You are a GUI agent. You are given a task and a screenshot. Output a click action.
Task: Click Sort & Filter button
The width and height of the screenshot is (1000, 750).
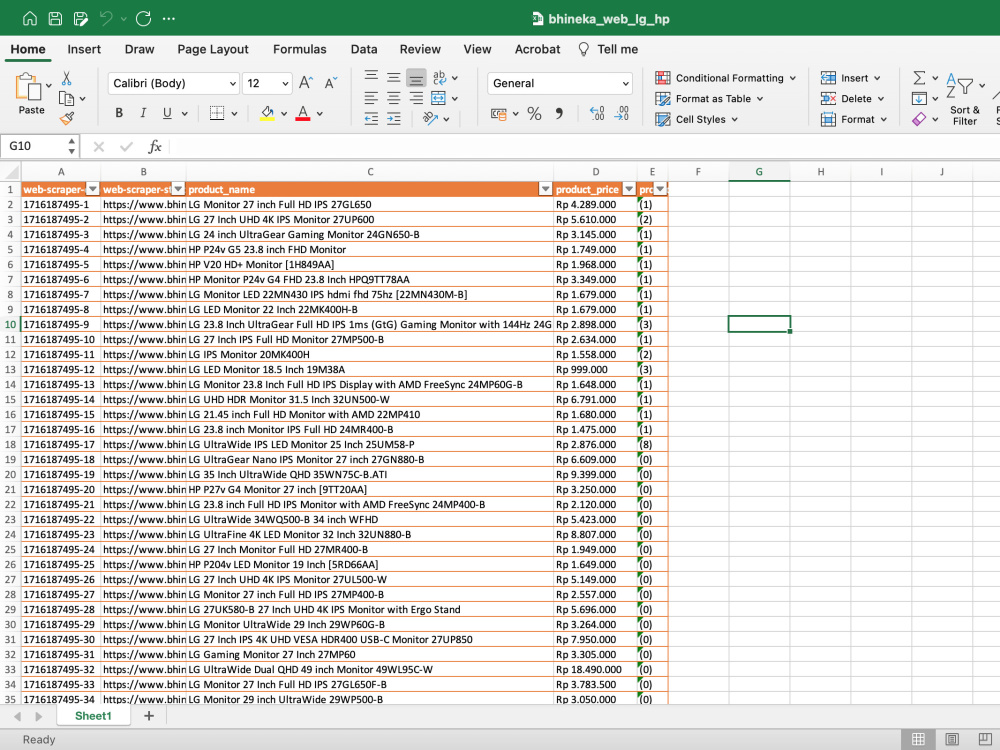tap(966, 98)
